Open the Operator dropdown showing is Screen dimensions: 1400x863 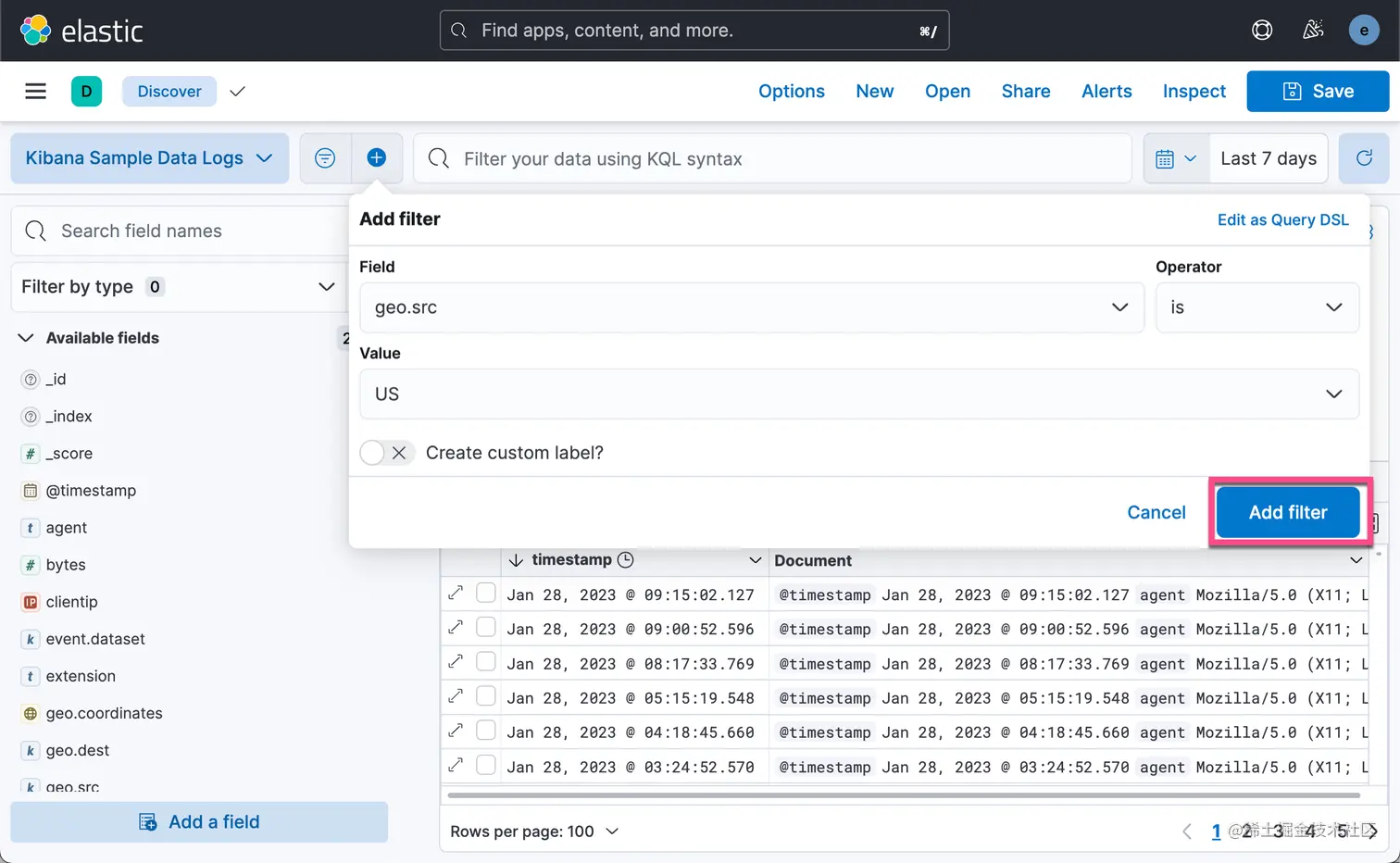pos(1256,307)
